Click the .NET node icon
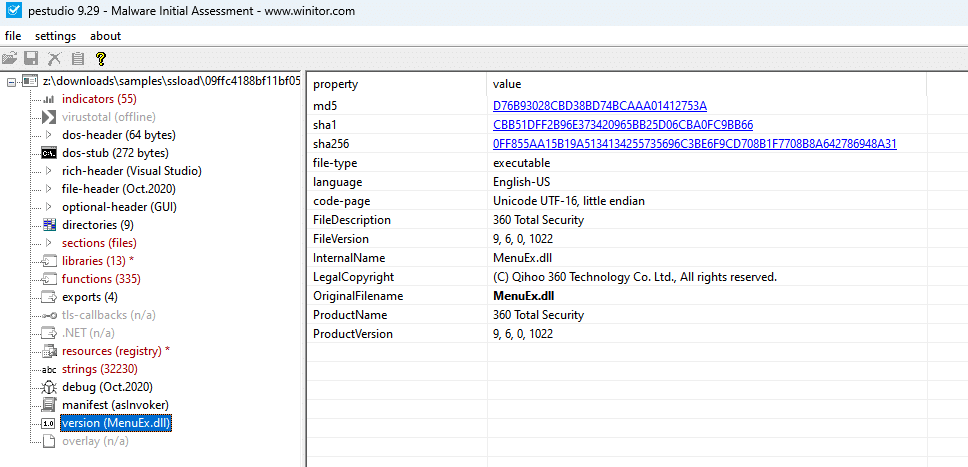Viewport: 968px width, 467px height. [x=49, y=333]
